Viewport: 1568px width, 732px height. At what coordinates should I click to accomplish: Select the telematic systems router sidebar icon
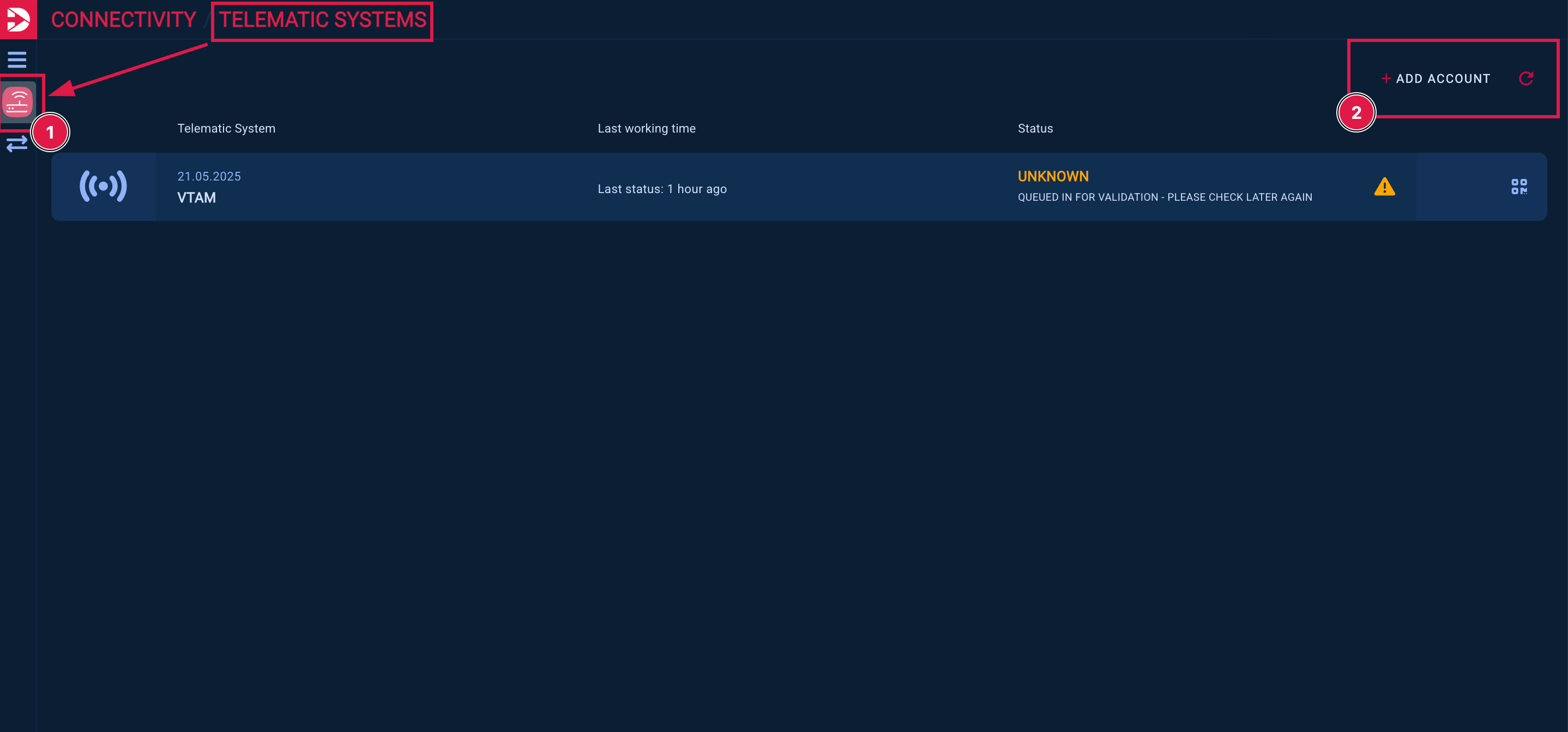(17, 101)
